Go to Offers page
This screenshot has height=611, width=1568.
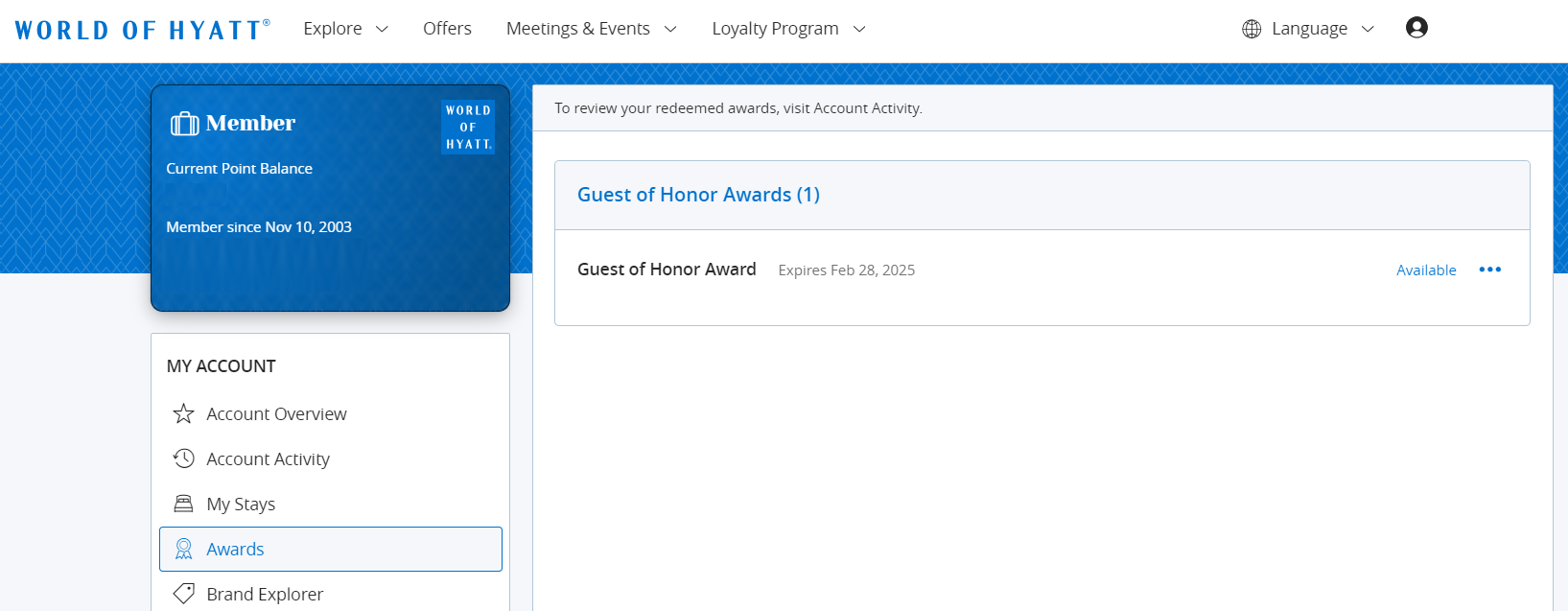447,29
